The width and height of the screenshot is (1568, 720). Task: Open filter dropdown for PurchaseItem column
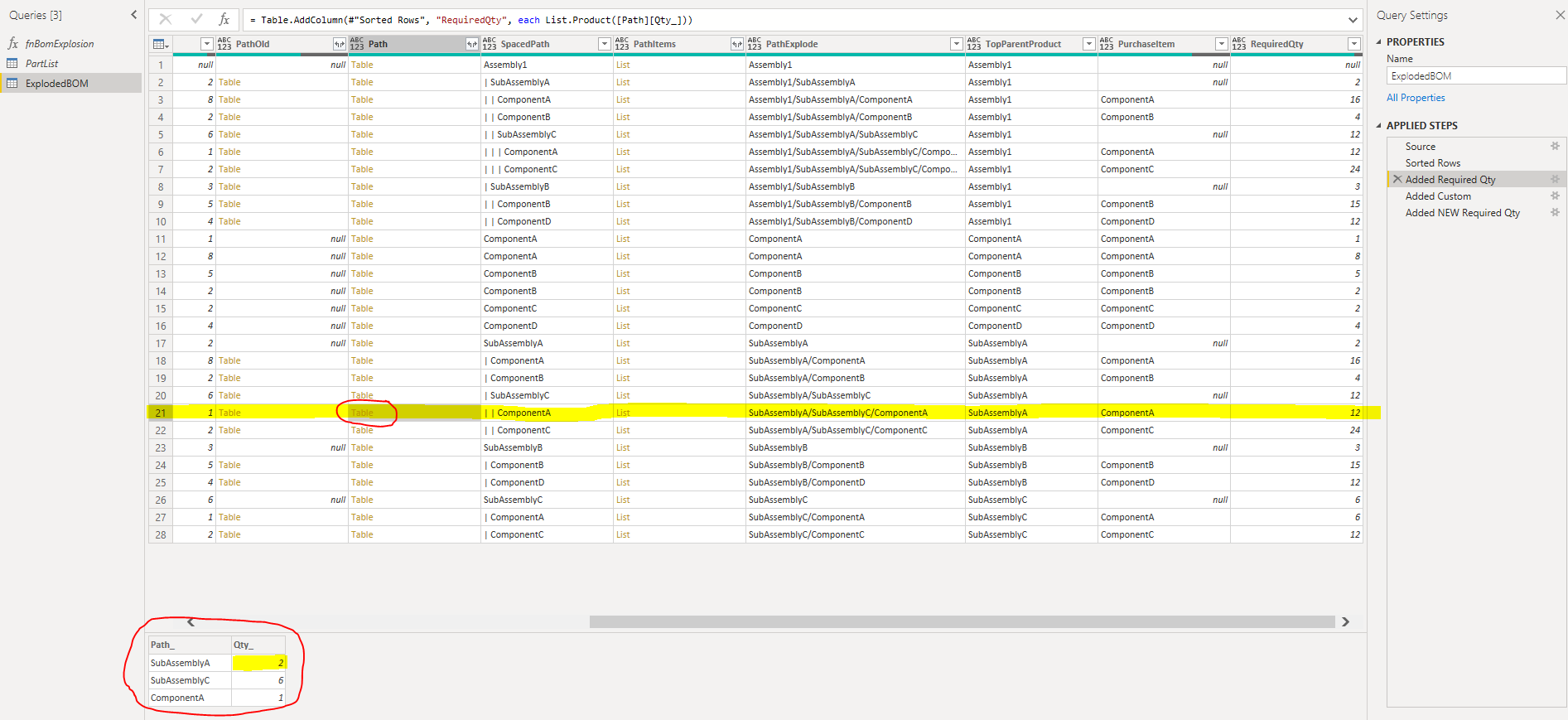tap(1221, 44)
